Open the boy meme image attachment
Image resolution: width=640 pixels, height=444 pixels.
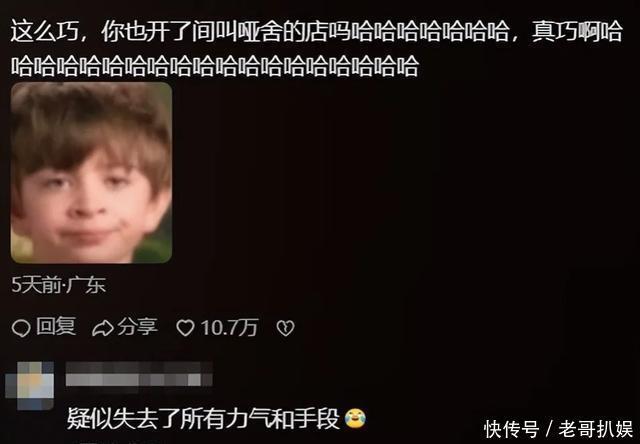91,173
